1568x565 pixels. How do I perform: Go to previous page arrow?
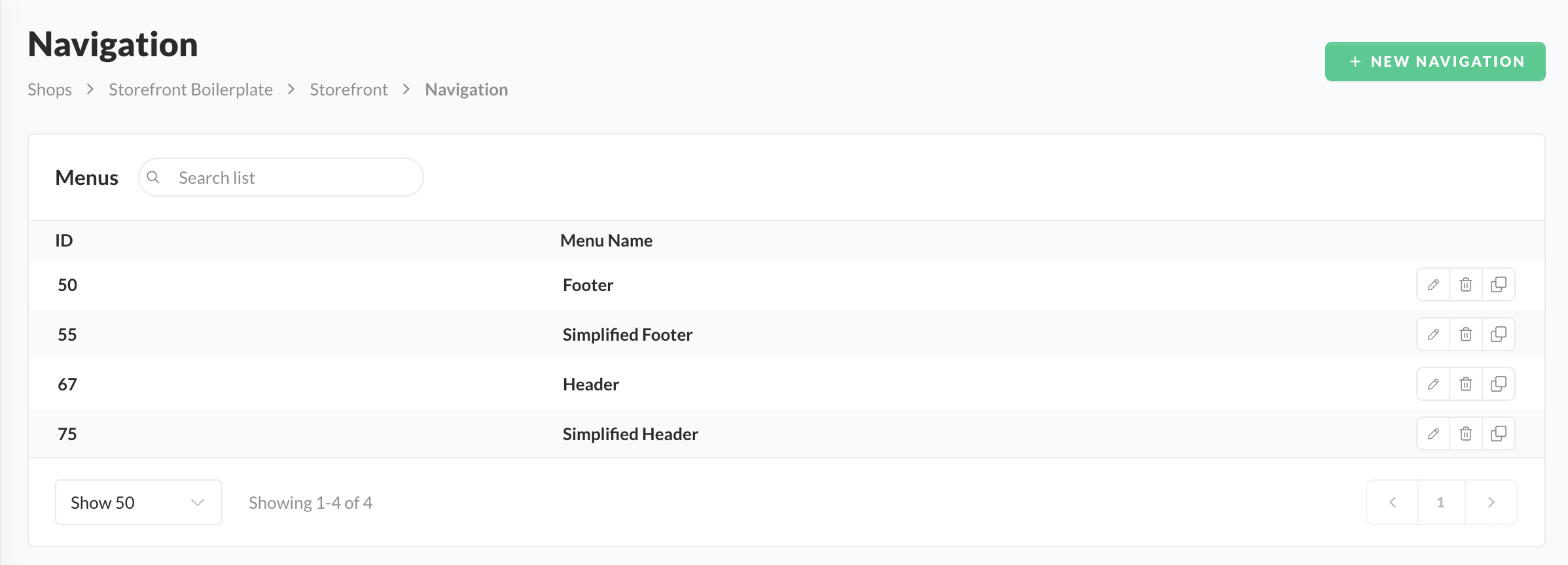(1393, 502)
